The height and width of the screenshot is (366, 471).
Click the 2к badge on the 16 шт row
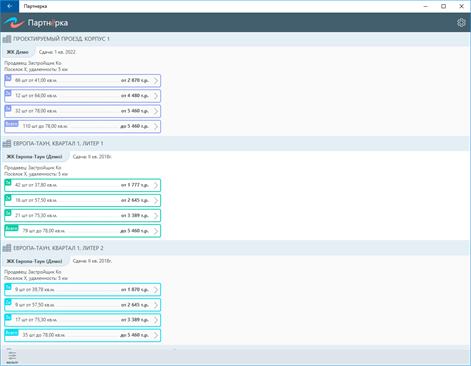click(x=8, y=198)
